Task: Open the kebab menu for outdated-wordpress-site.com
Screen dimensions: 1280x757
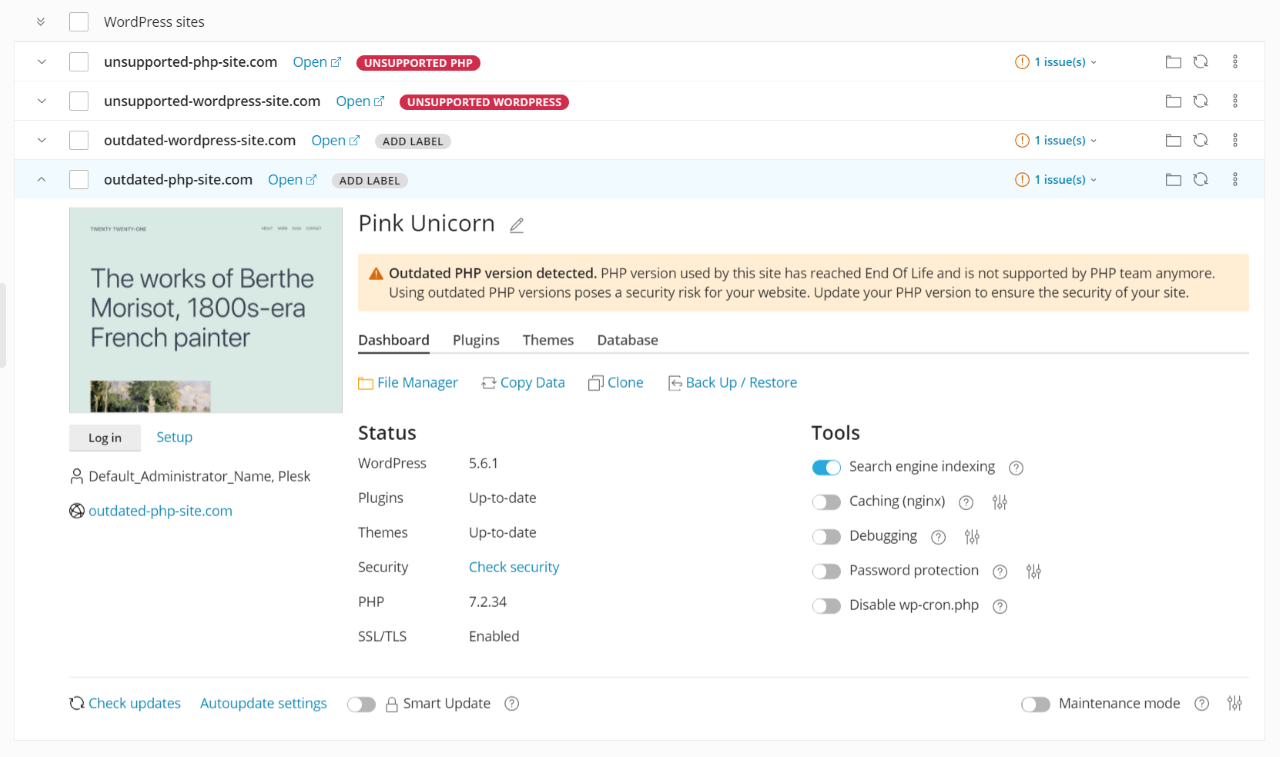Action: [x=1235, y=139]
